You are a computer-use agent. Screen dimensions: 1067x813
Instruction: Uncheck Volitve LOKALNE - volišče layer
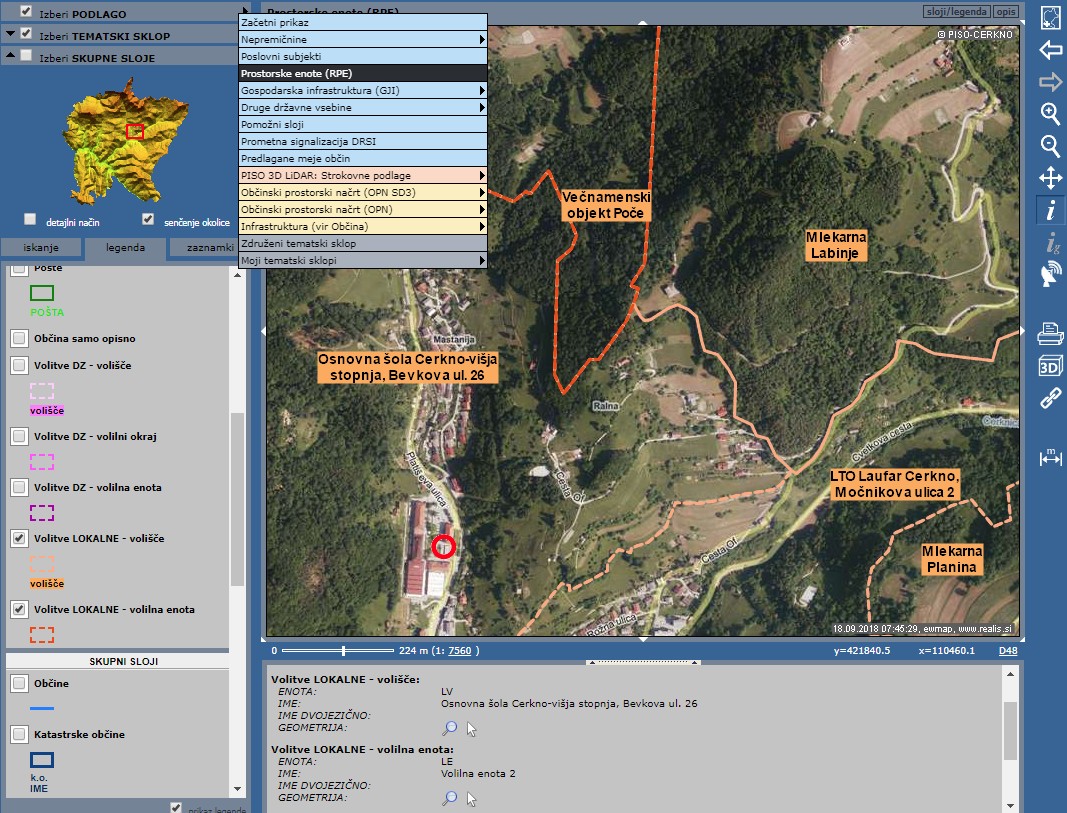pos(19,539)
